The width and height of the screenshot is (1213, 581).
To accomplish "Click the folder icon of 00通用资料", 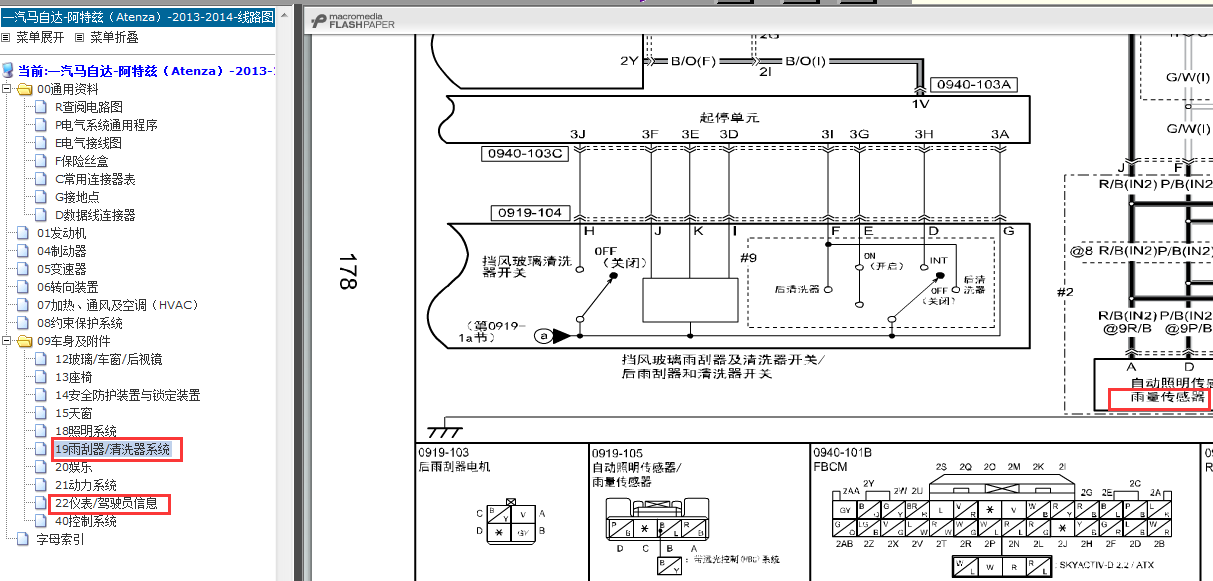I will coord(25,89).
